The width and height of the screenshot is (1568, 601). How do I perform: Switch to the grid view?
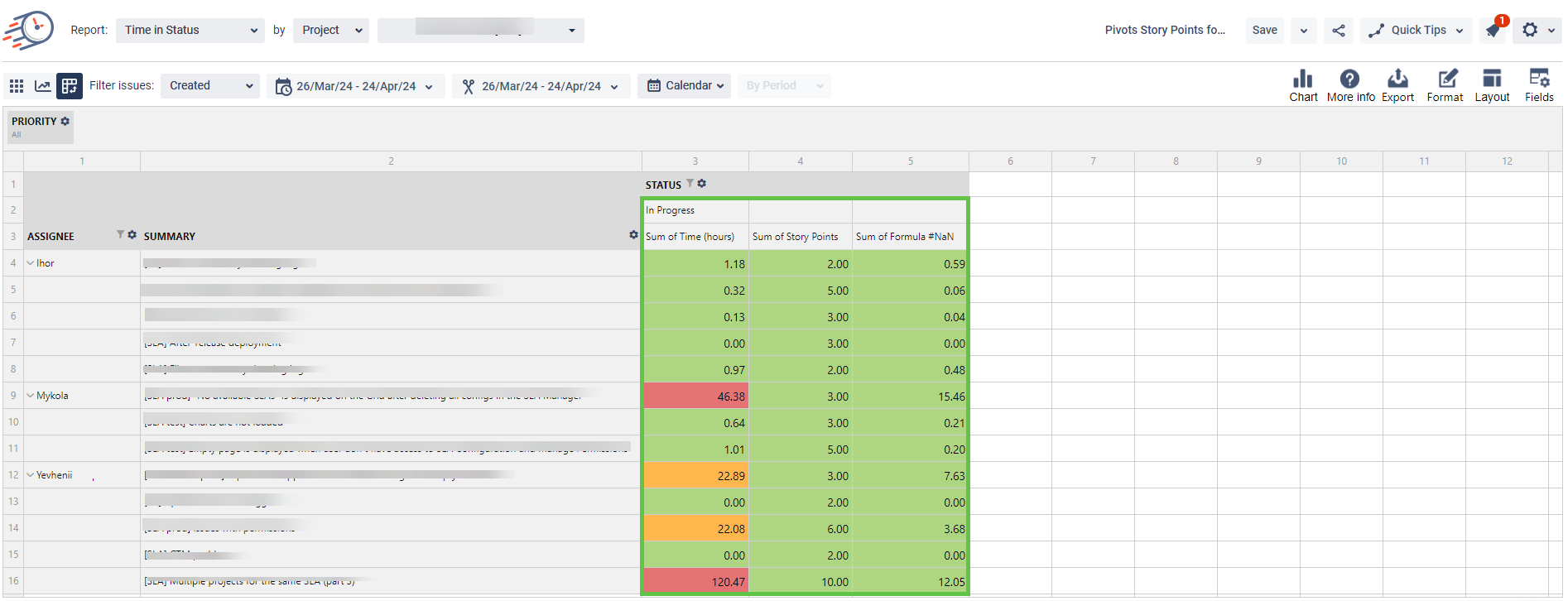pos(17,86)
